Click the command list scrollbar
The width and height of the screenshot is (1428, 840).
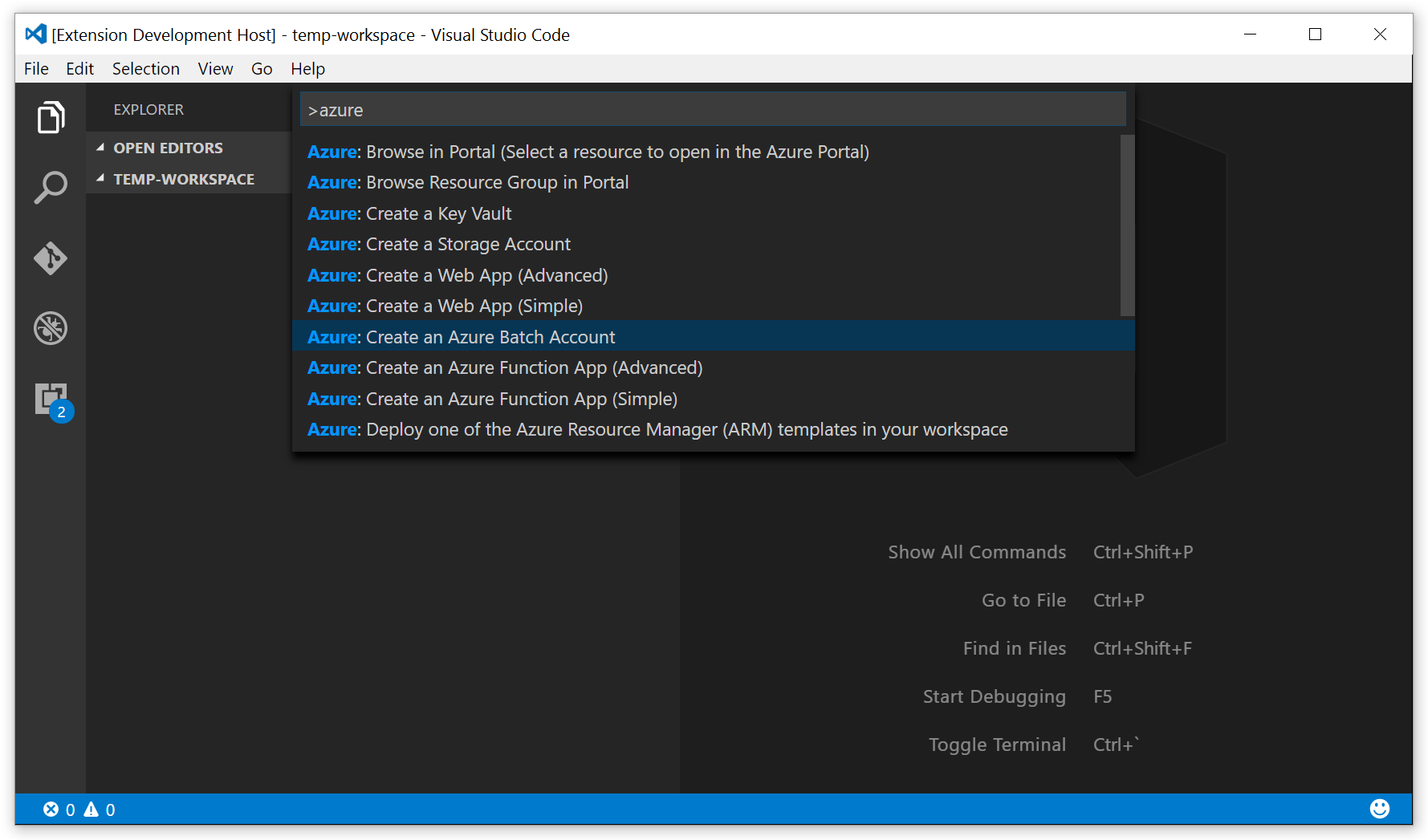point(1127,225)
